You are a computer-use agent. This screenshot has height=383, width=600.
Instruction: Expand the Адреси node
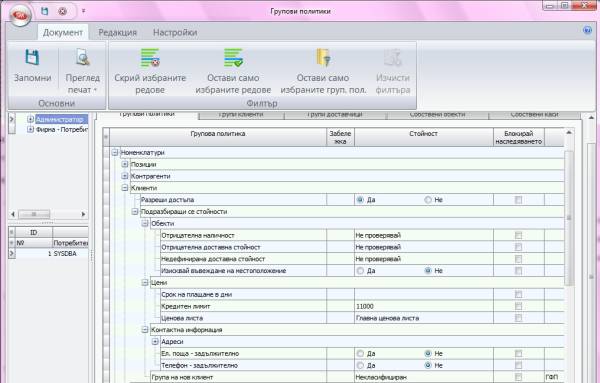tap(155, 341)
